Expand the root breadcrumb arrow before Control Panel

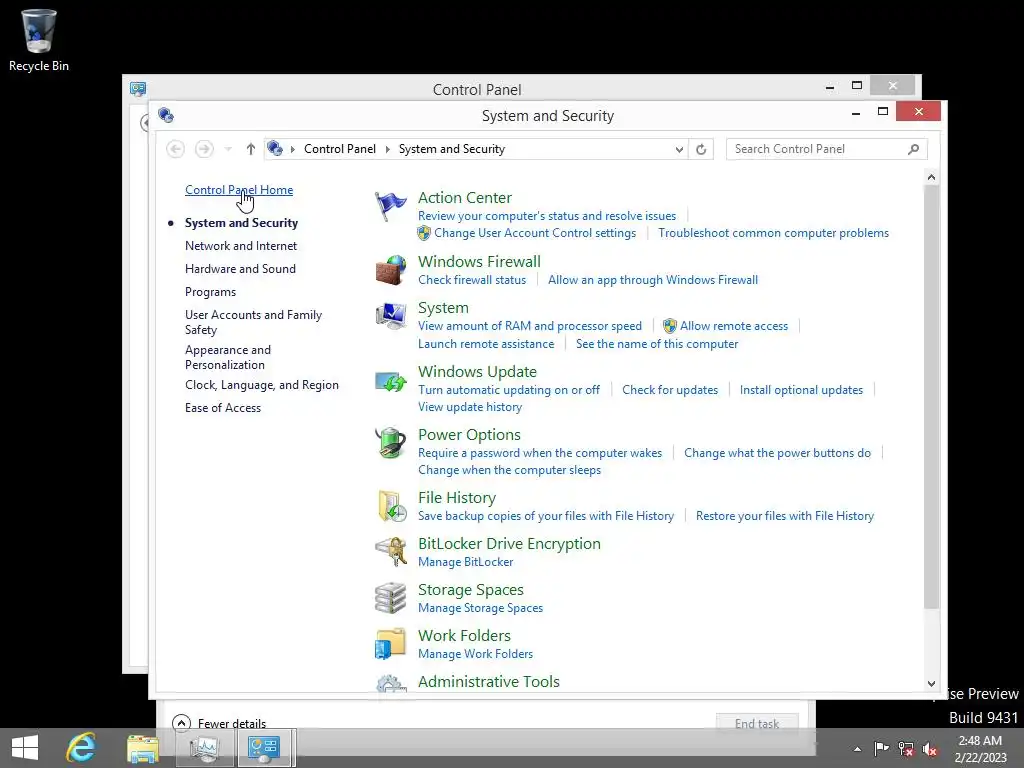(293, 150)
